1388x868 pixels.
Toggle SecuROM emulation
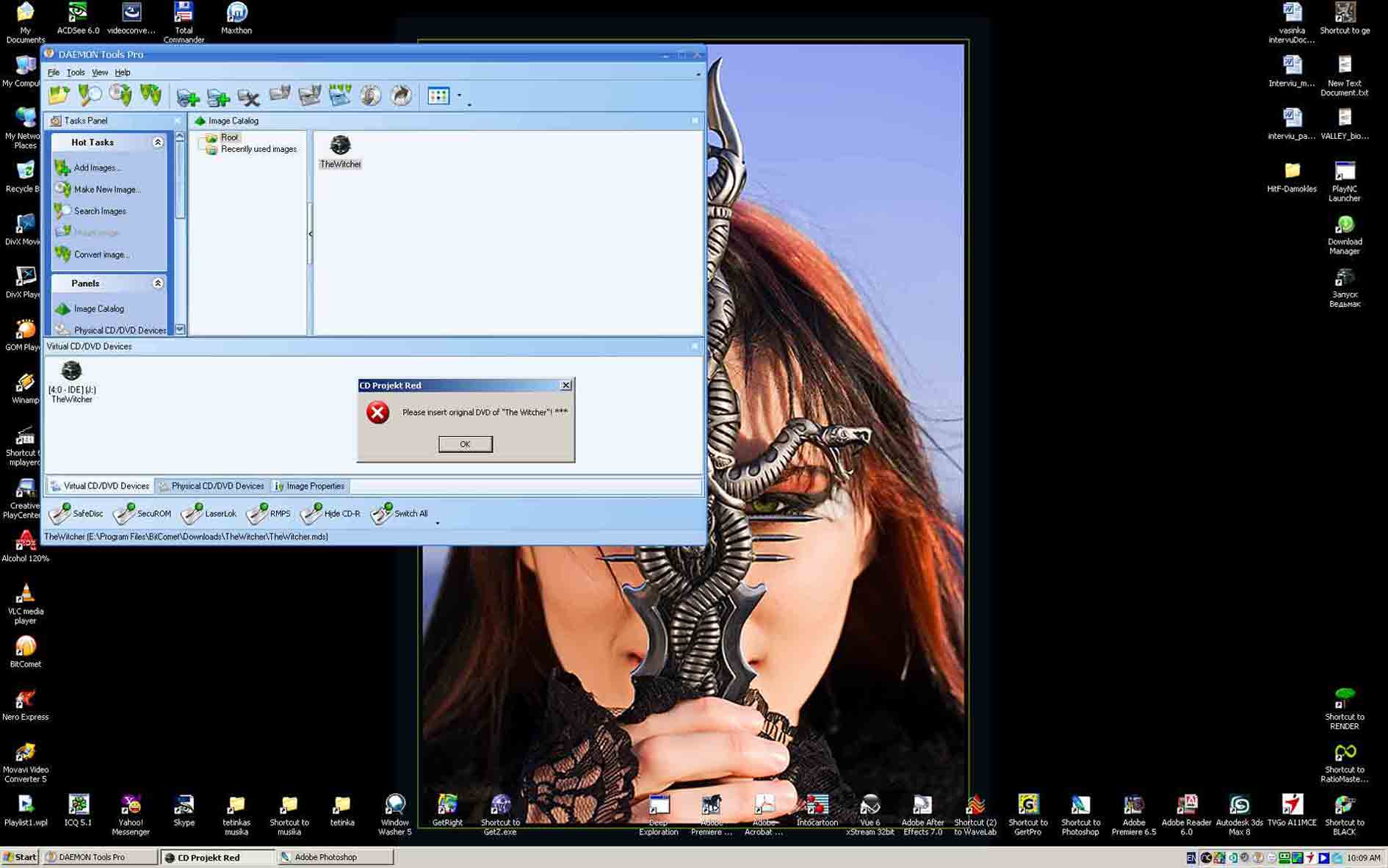coord(142,514)
